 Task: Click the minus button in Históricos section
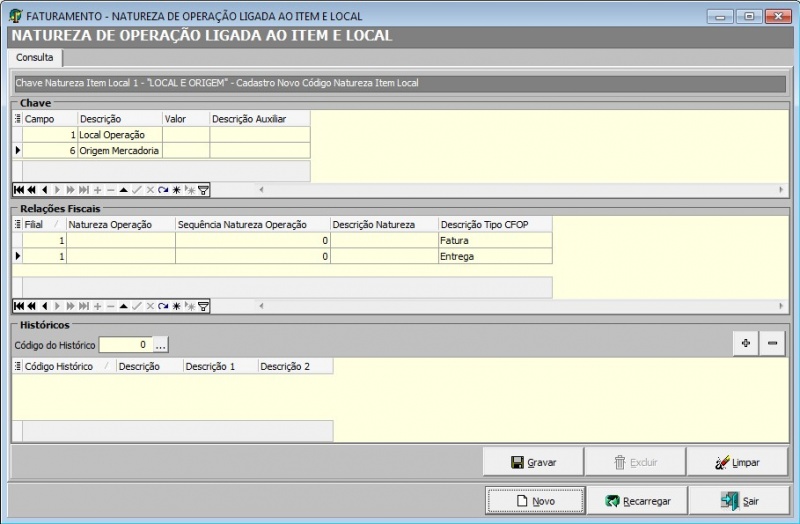(772, 343)
